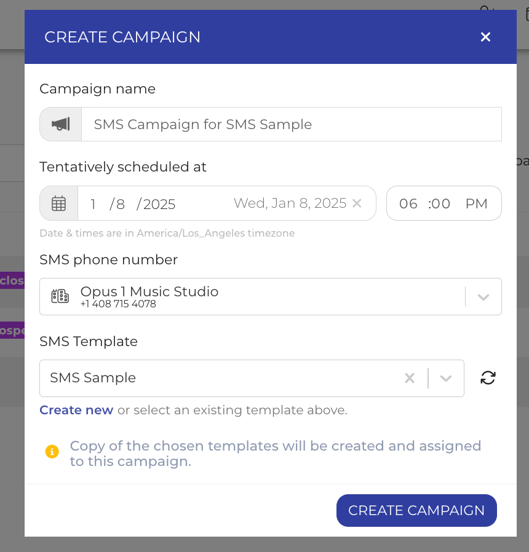This screenshot has width=529, height=552.
Task: Clear the Wed, Jan 8, 2025 date
Action: click(x=357, y=203)
